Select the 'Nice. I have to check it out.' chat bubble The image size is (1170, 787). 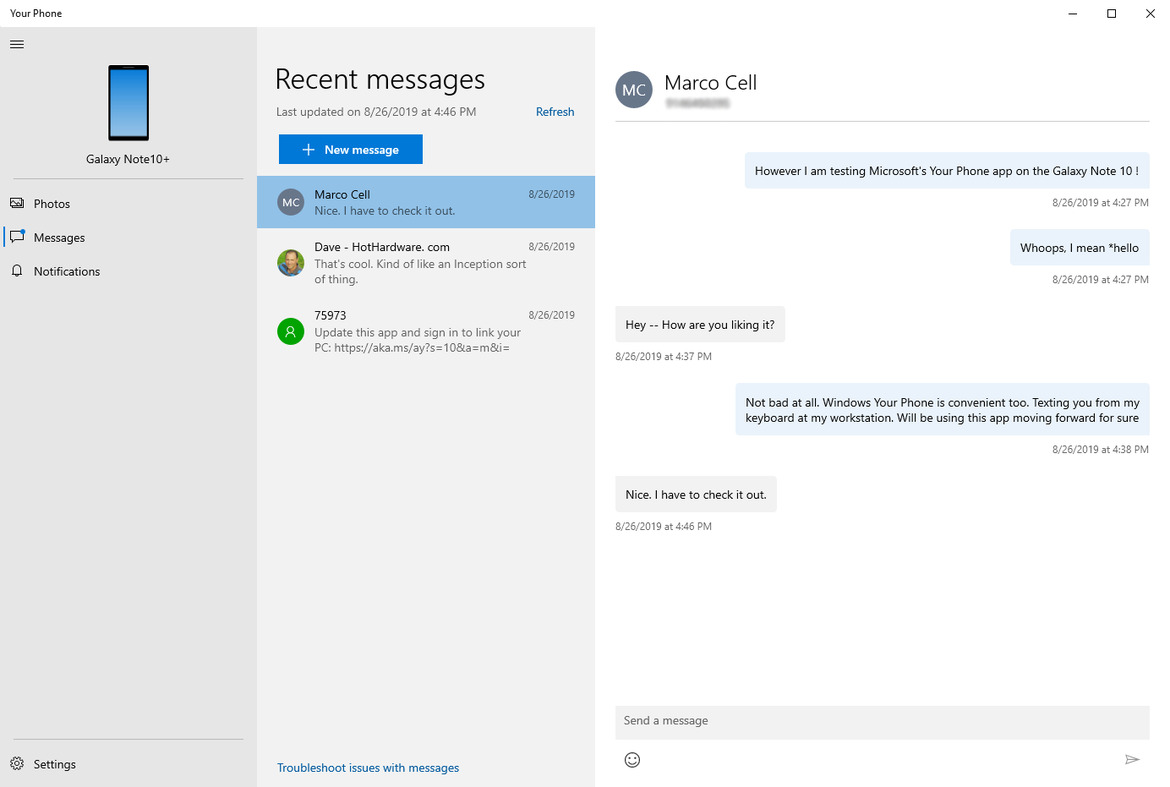695,495
